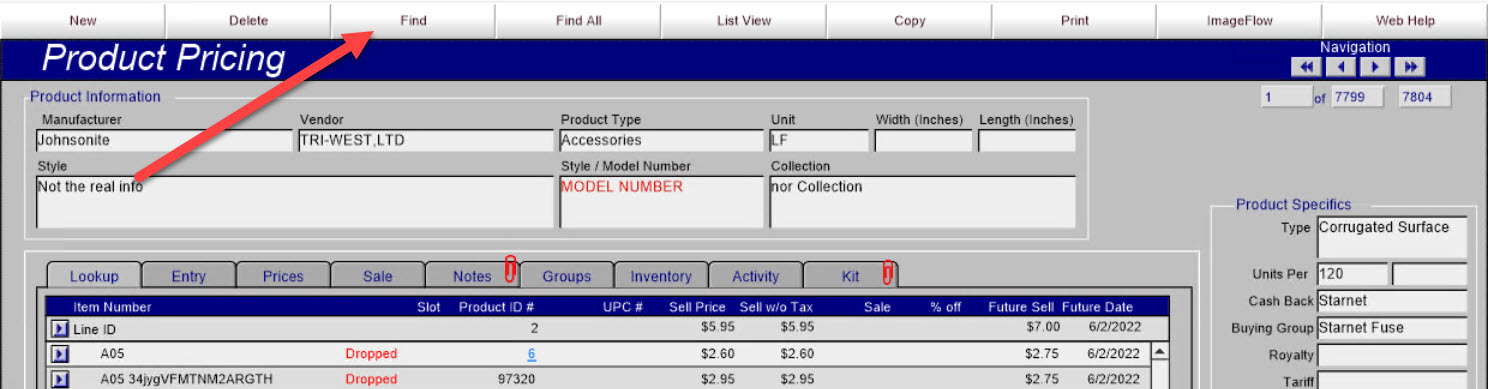
Task: Go to next record arrow
Action: click(x=1376, y=67)
